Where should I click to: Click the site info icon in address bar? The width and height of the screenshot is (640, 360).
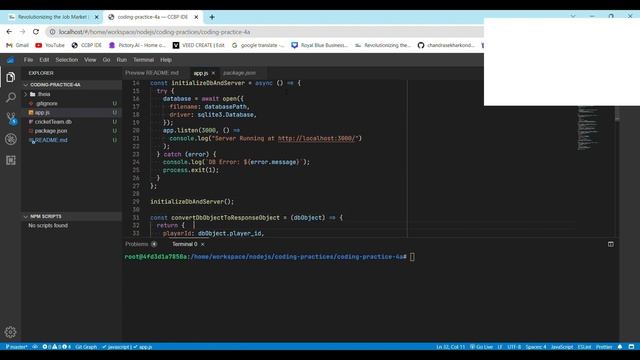(x=52, y=32)
